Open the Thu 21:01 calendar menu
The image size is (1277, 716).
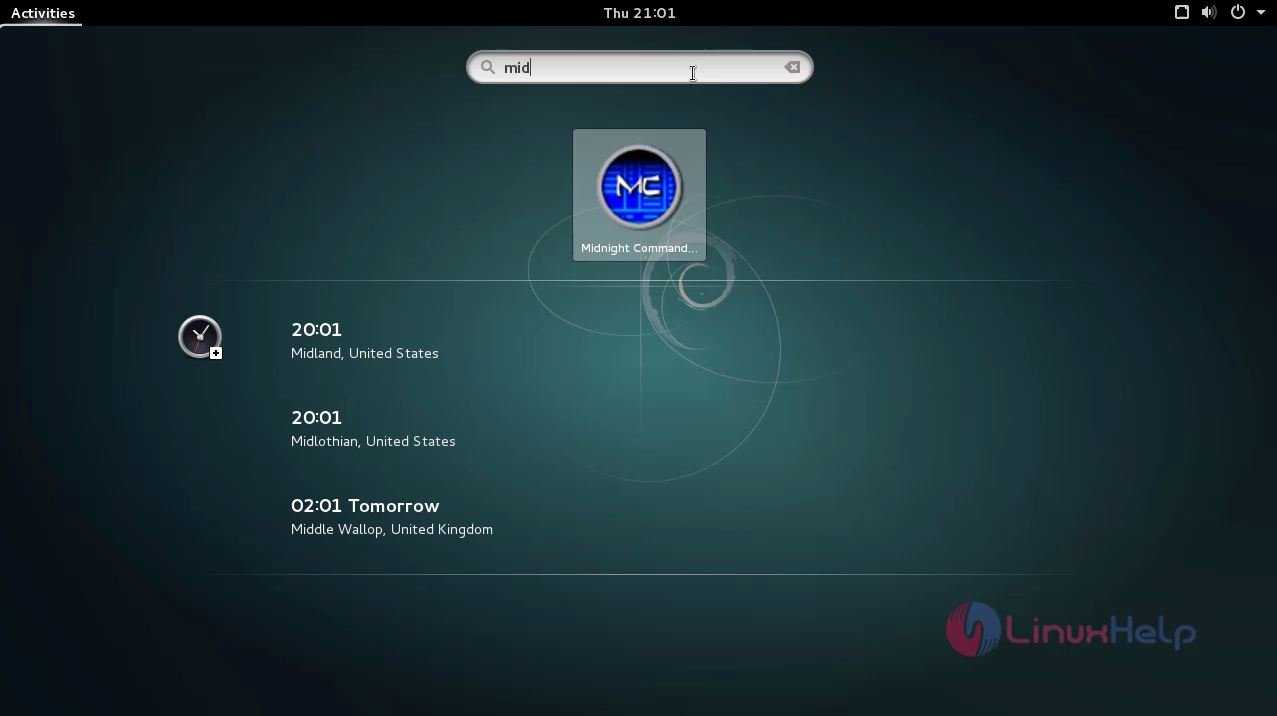(639, 13)
